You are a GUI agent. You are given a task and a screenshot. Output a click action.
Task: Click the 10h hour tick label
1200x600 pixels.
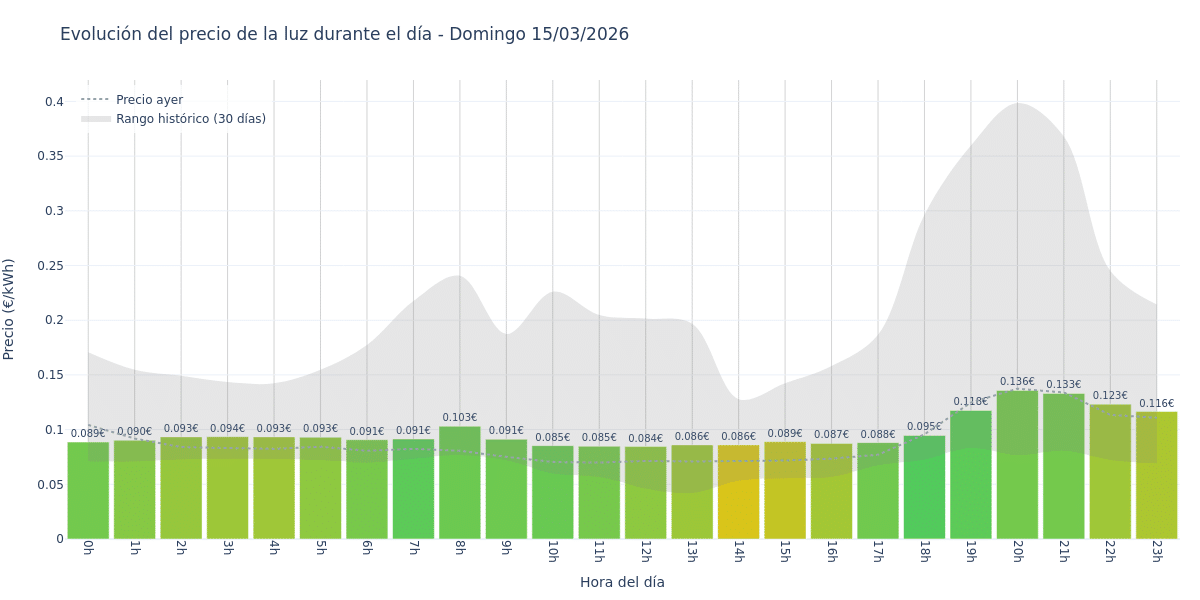pyautogui.click(x=552, y=551)
